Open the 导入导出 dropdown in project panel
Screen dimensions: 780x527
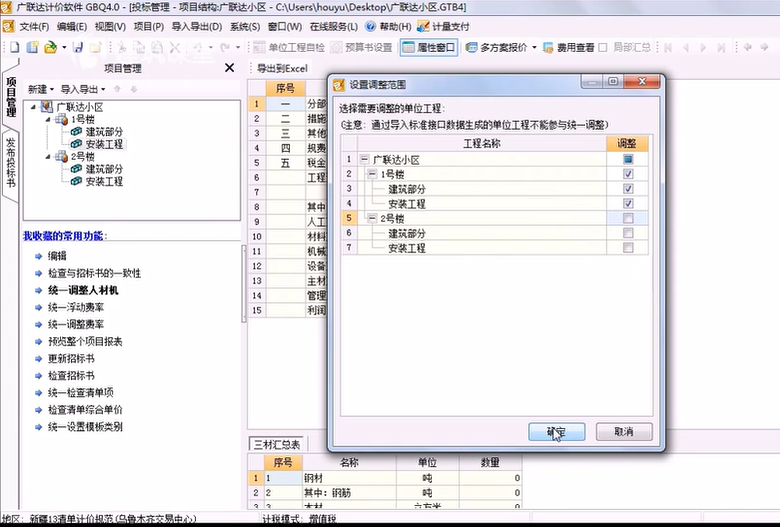83,89
